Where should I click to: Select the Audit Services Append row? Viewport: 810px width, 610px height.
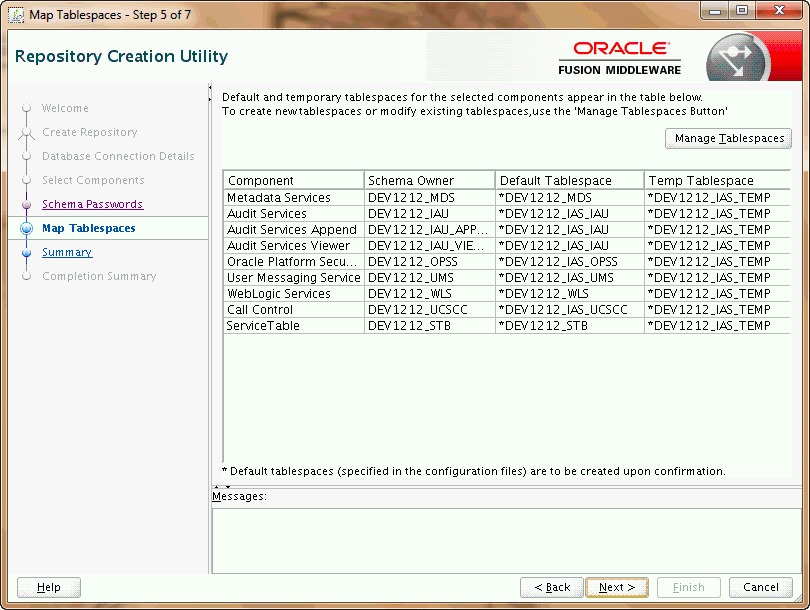pyautogui.click(x=507, y=230)
